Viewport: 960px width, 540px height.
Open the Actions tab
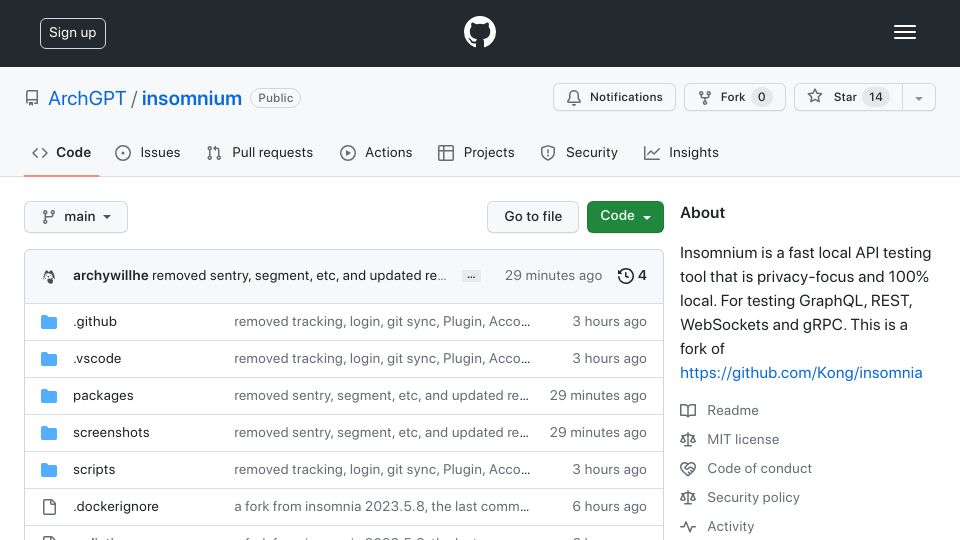point(376,152)
